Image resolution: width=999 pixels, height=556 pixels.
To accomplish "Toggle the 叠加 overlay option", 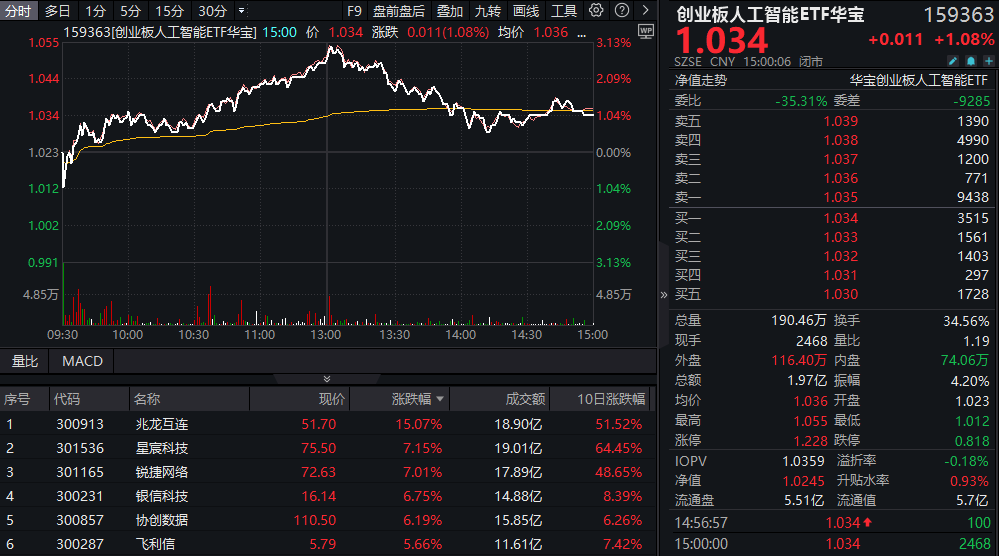I will (x=450, y=11).
